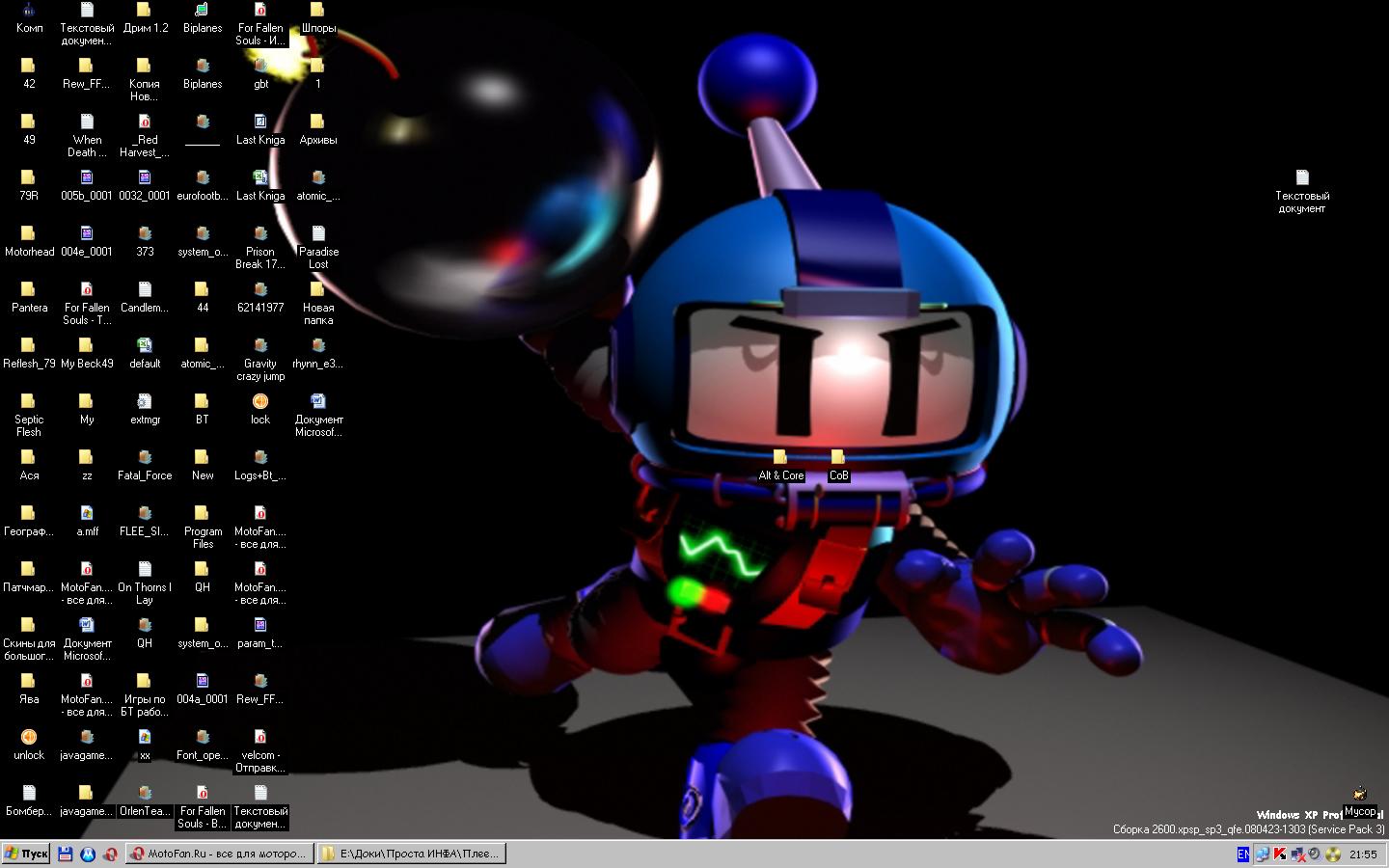
Task: Open the Septic Flesh folder
Action: point(29,415)
